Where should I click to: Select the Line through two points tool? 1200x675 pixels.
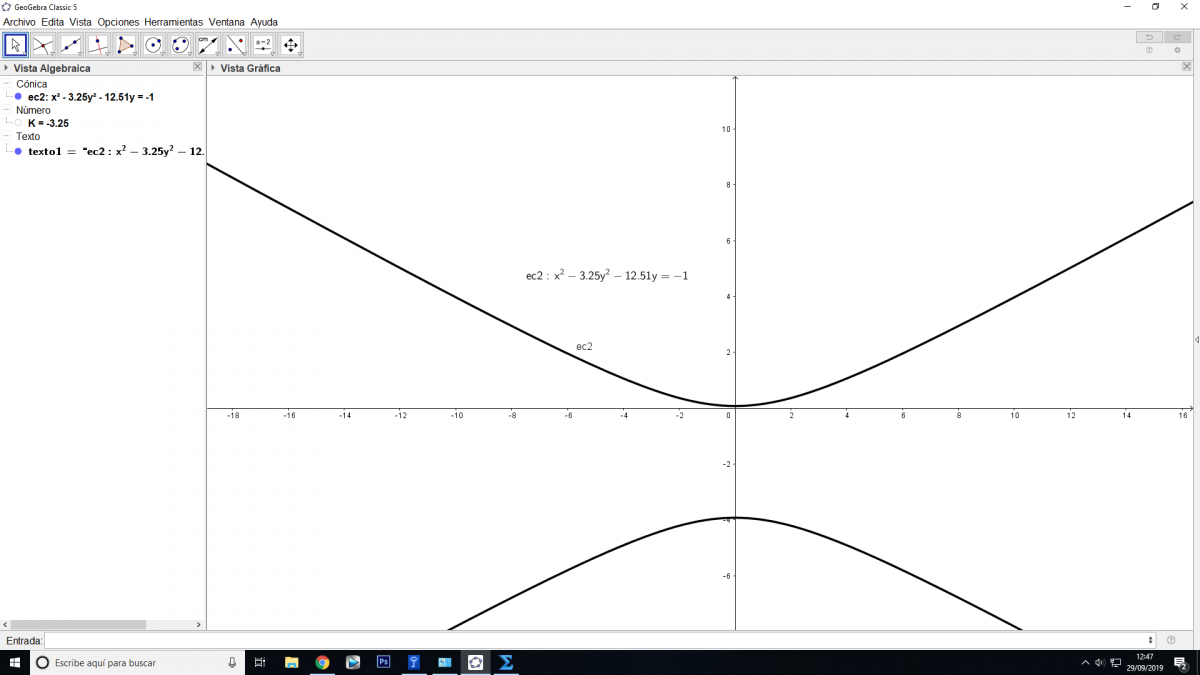(70, 45)
